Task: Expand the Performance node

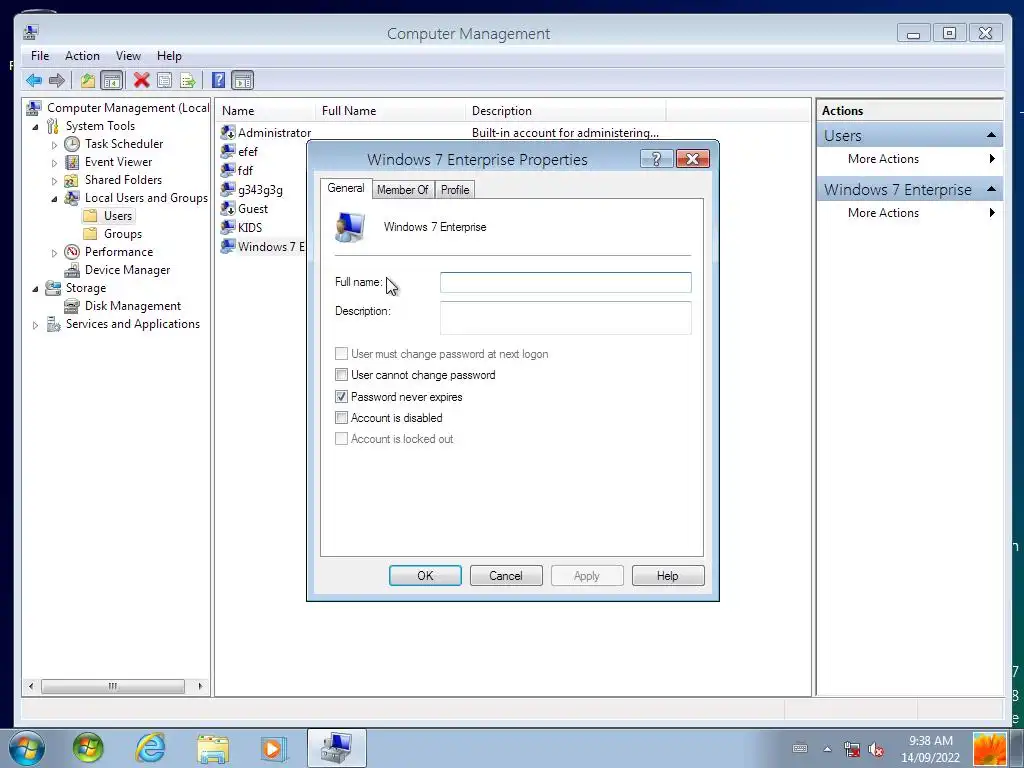Action: click(54, 253)
